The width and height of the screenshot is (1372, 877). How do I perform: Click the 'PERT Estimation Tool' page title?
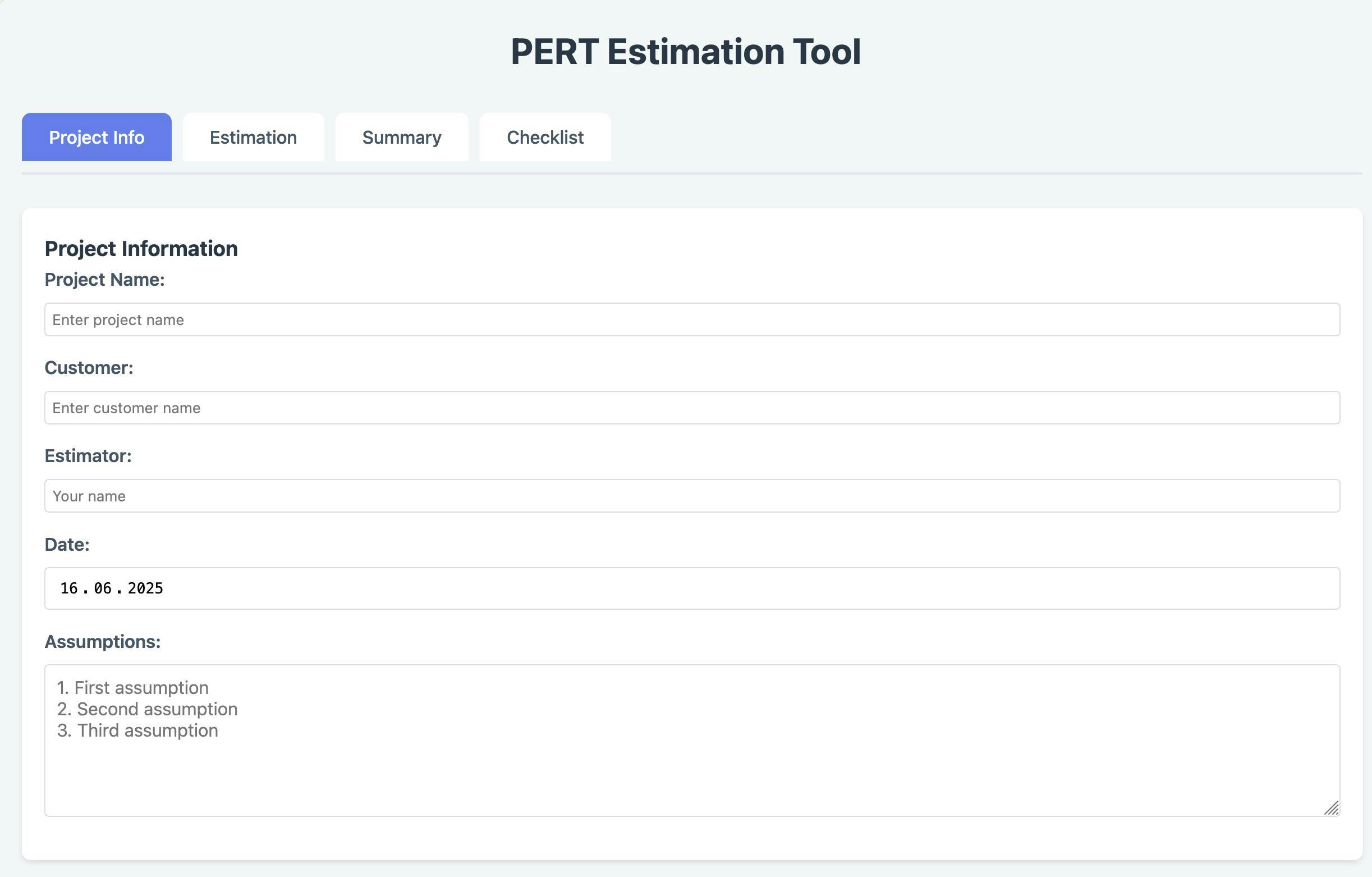(685, 51)
